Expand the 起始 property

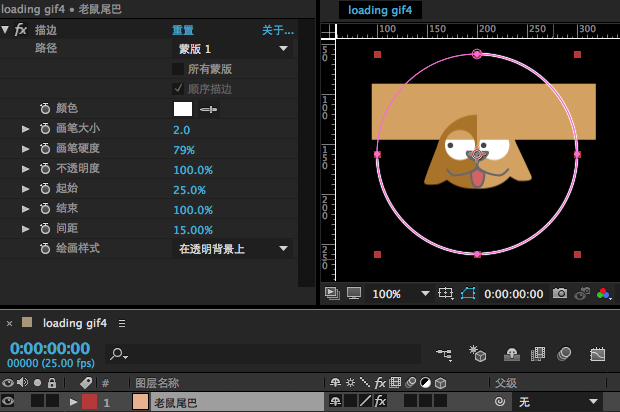point(25,189)
